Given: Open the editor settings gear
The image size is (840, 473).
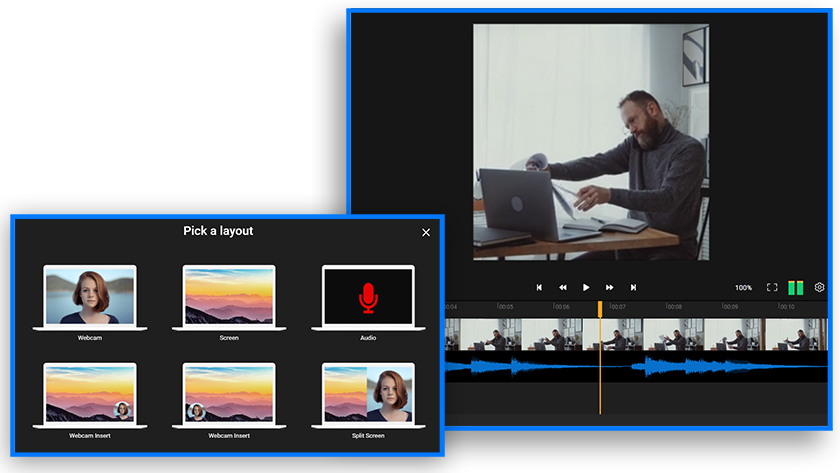Looking at the screenshot, I should click(819, 288).
